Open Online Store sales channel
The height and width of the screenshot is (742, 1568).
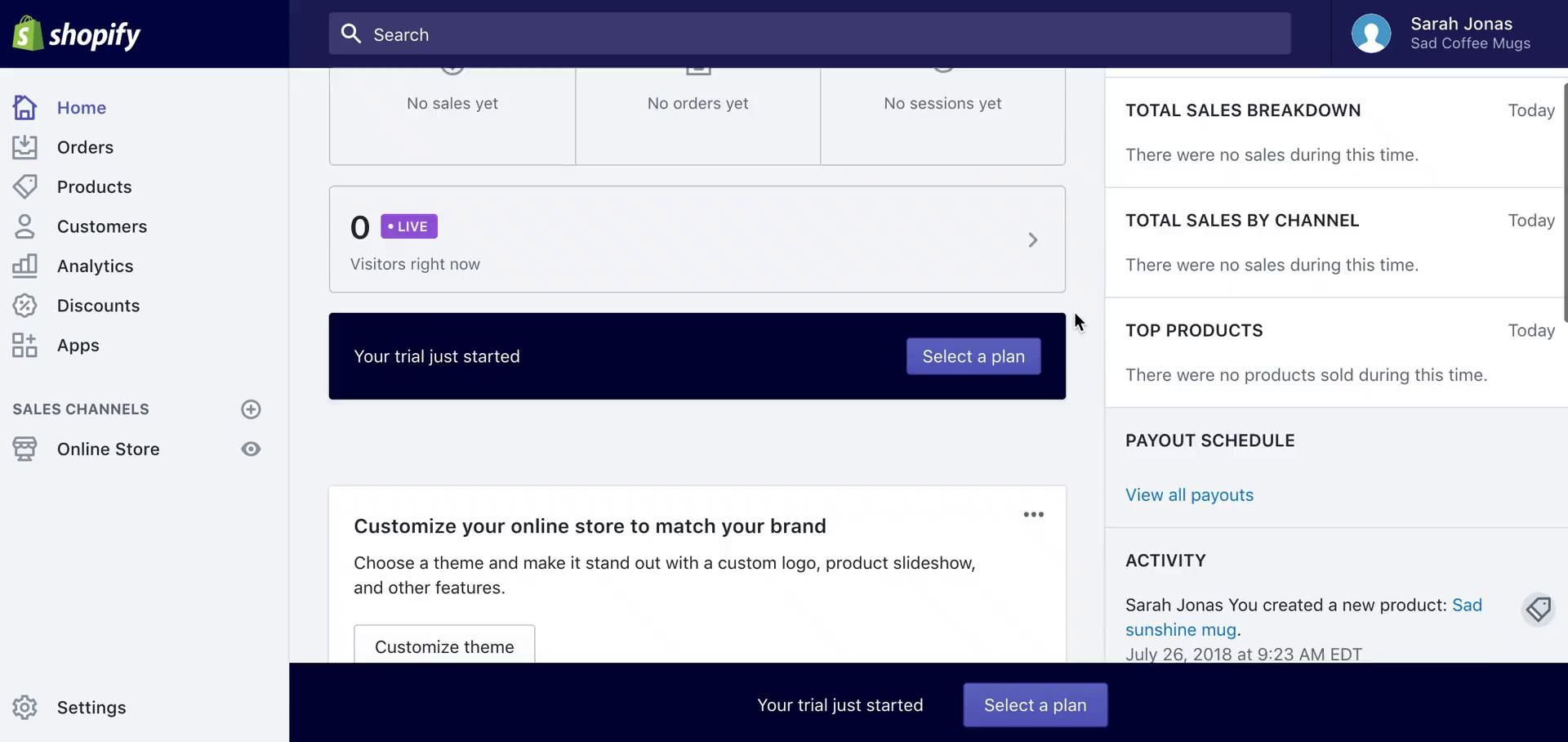108,449
